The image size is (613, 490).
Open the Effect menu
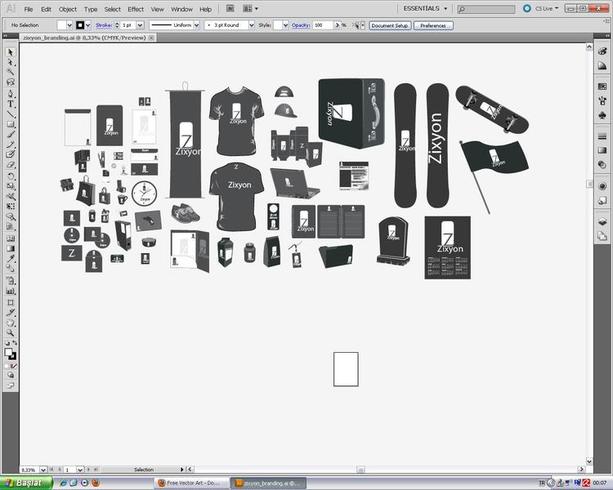coord(135,9)
